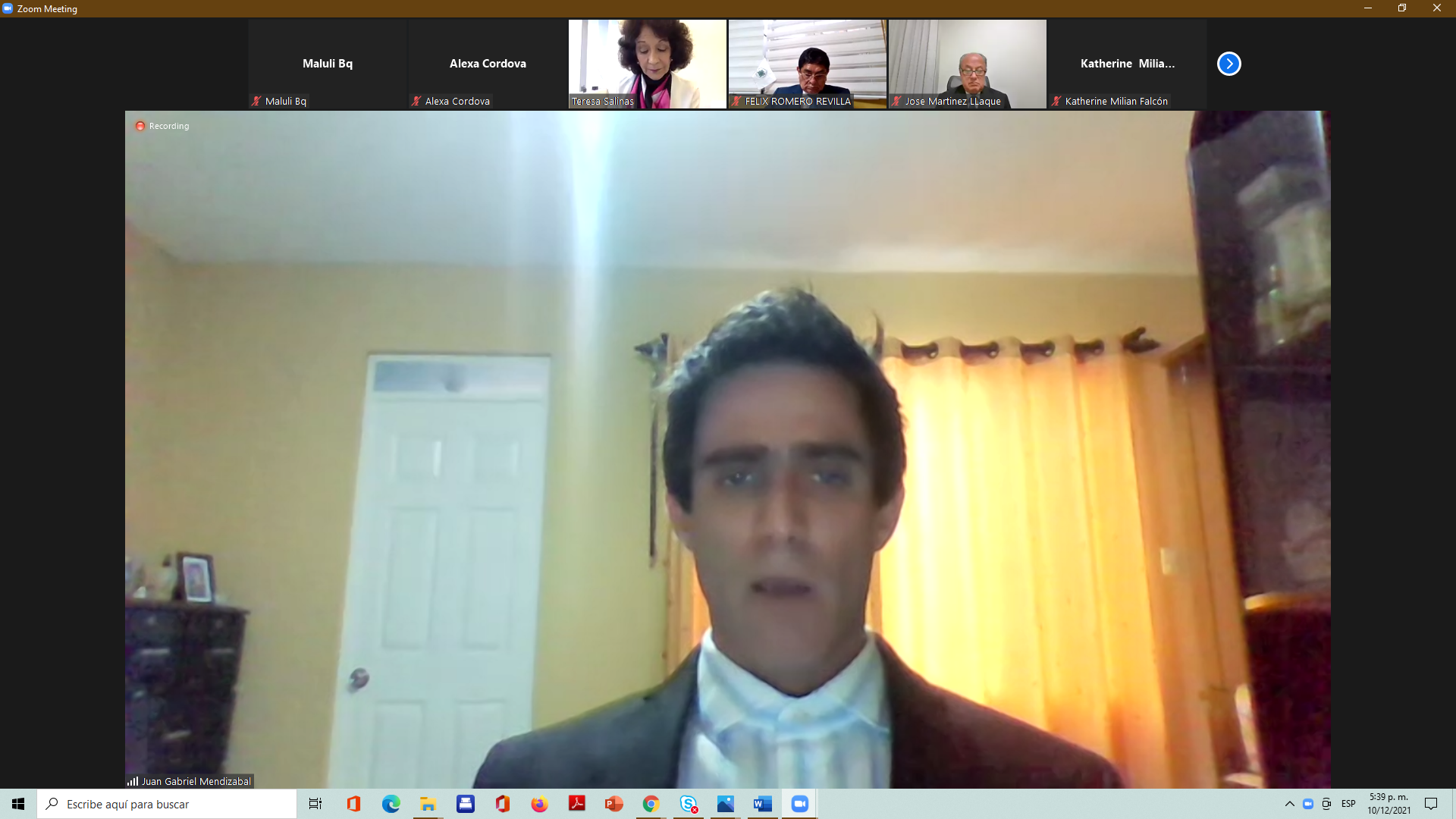Select FELIX ROMERO REVILLA video thumbnail
The height and width of the screenshot is (819, 1456).
coord(808,64)
